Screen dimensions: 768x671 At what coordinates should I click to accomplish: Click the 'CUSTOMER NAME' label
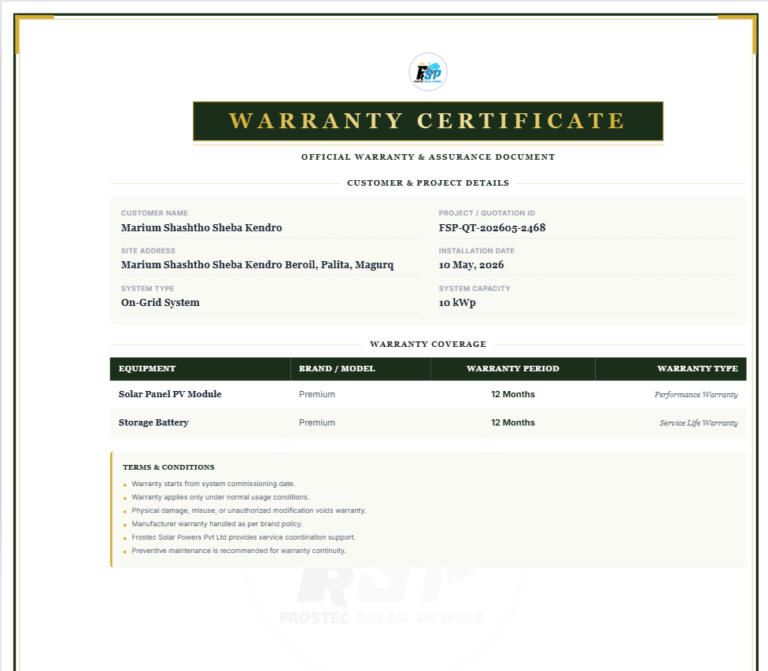154,213
